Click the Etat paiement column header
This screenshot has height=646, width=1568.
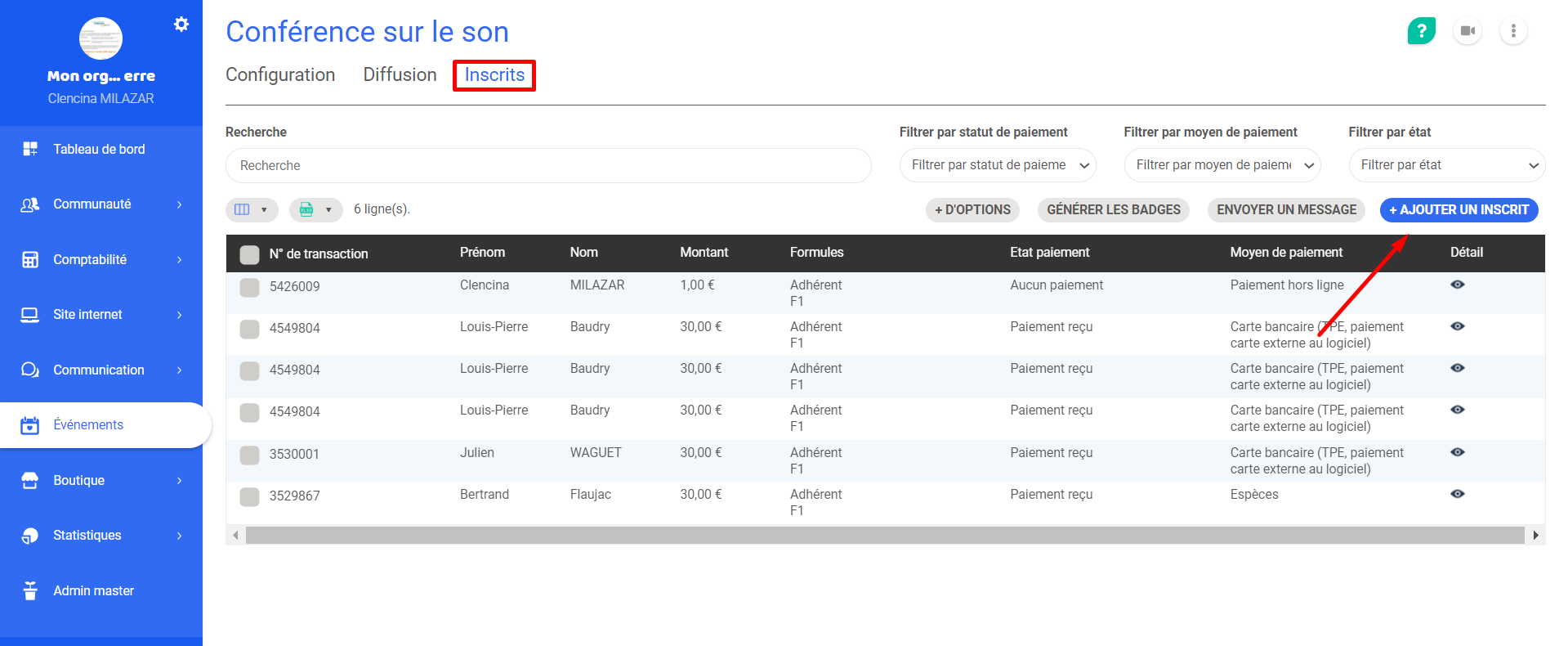point(1049,253)
